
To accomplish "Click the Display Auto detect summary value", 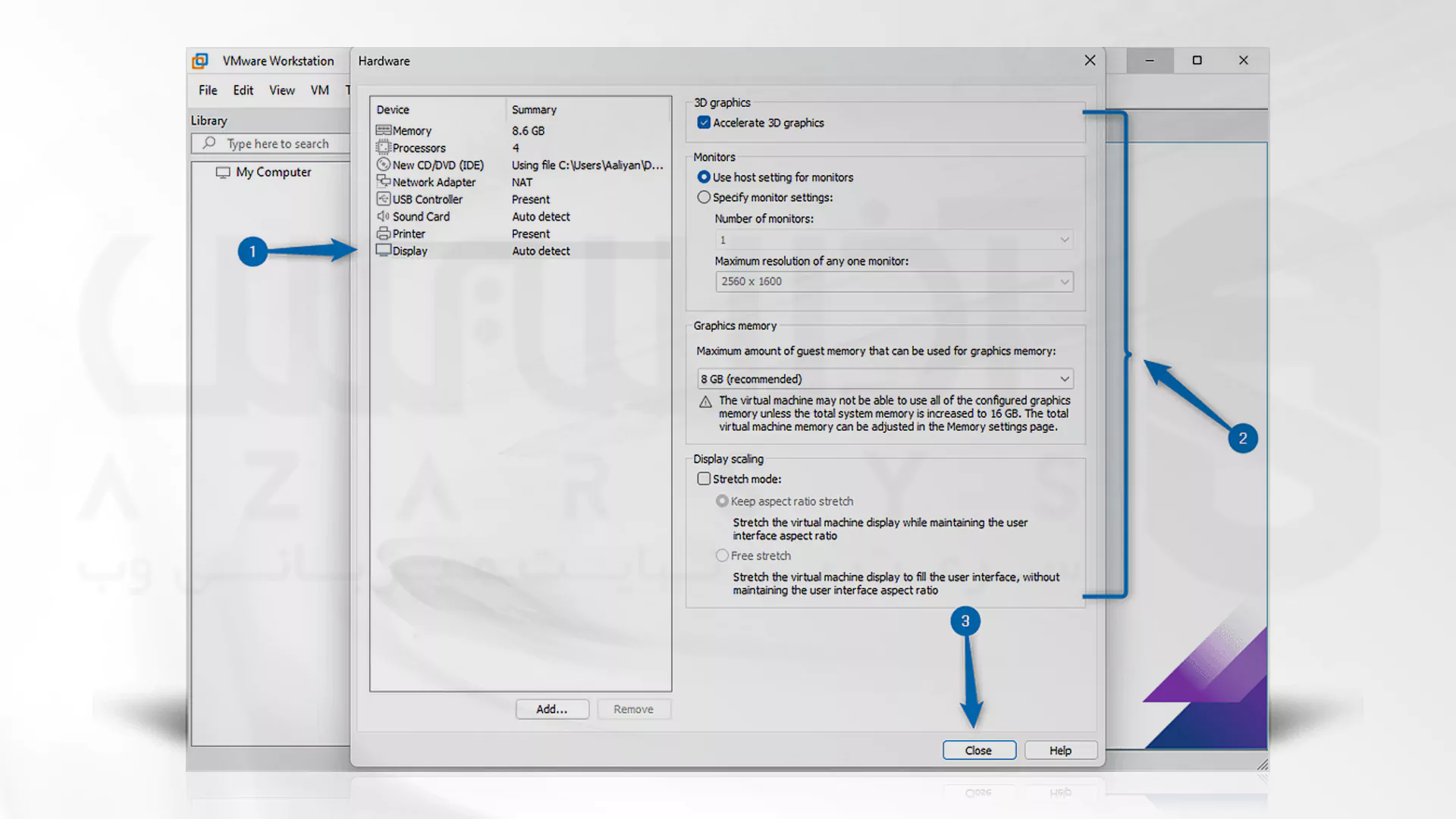I will tap(541, 250).
